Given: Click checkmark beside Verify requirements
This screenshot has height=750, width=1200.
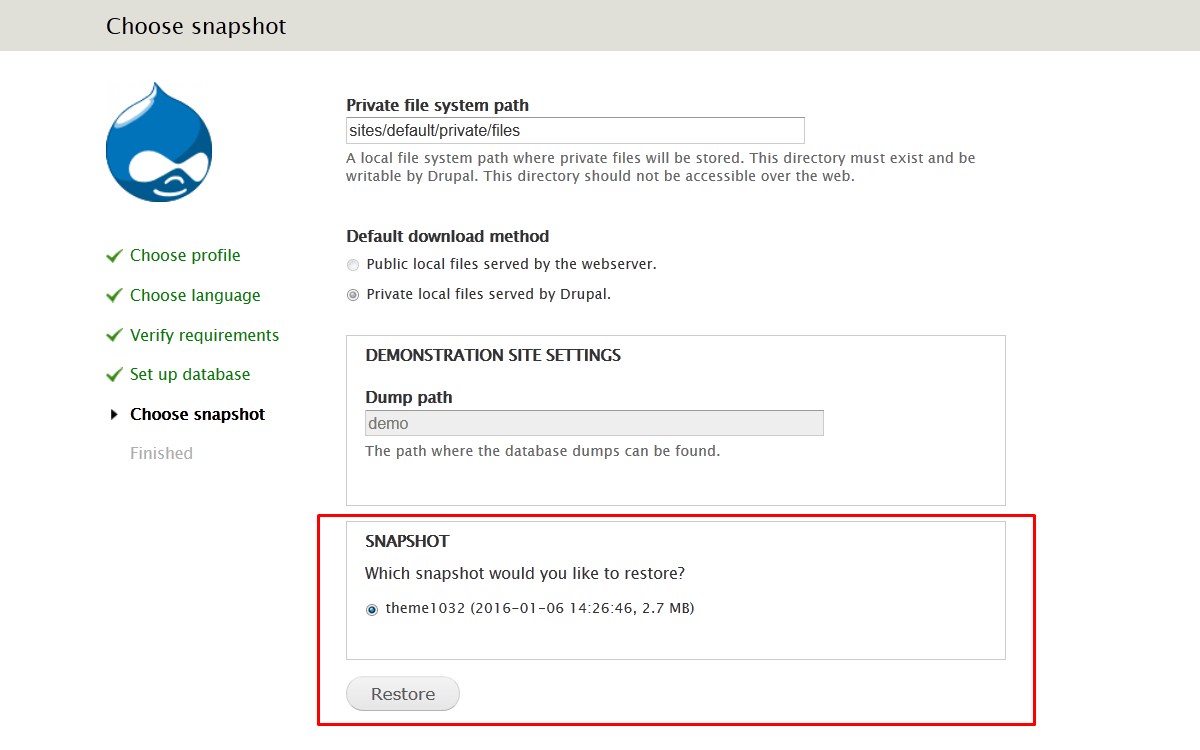Looking at the screenshot, I should [x=114, y=335].
